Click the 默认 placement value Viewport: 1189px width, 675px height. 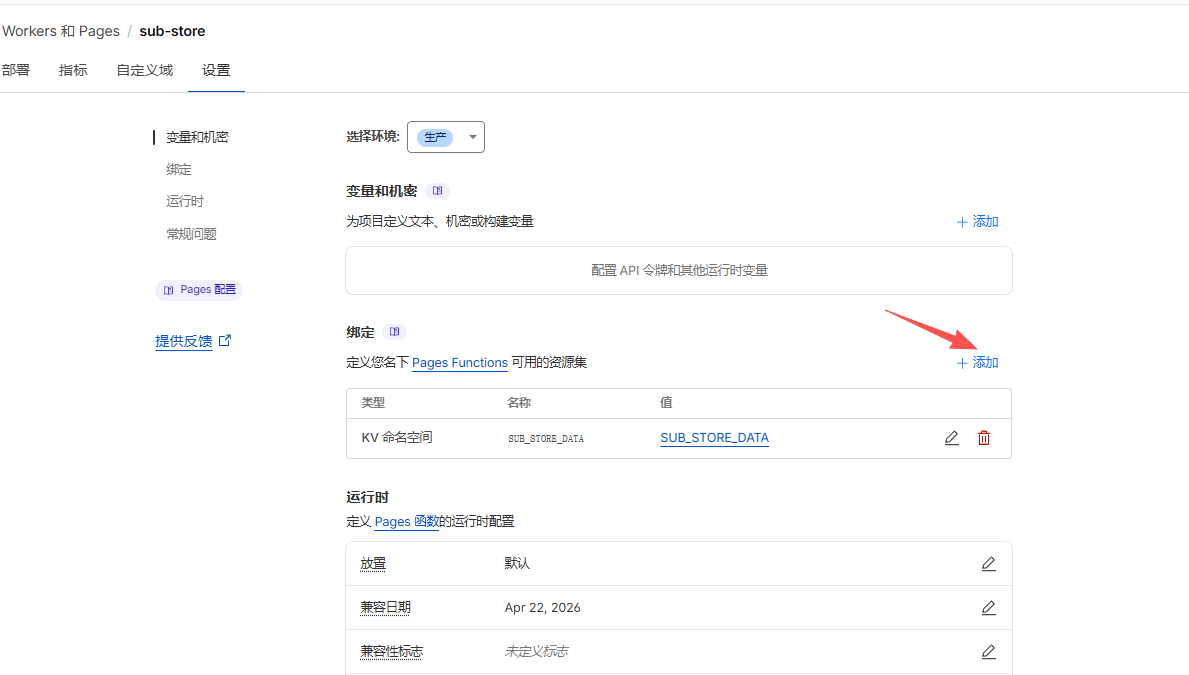(517, 564)
